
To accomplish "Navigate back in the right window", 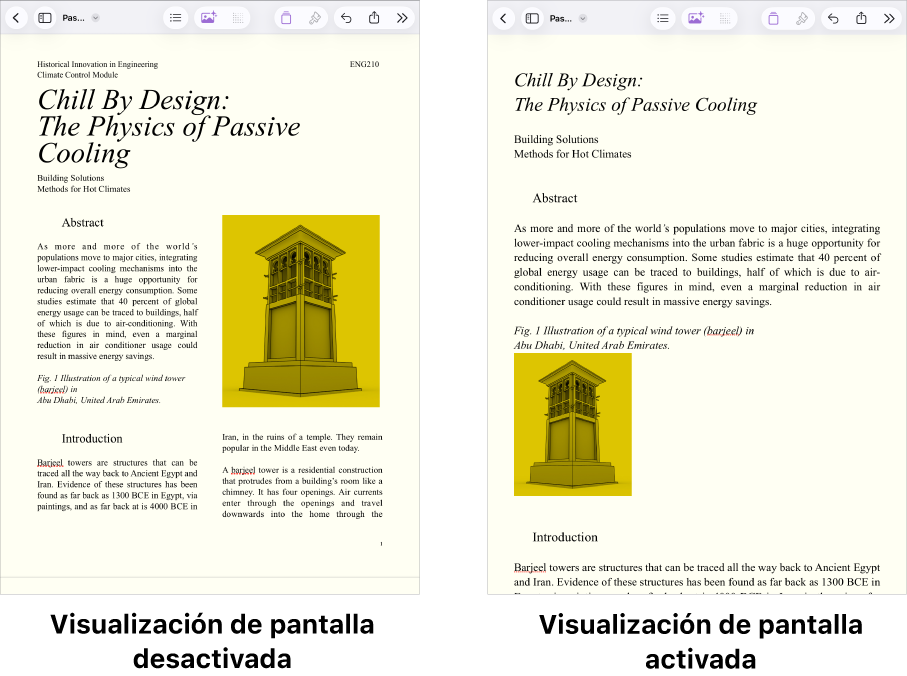I will [504, 17].
